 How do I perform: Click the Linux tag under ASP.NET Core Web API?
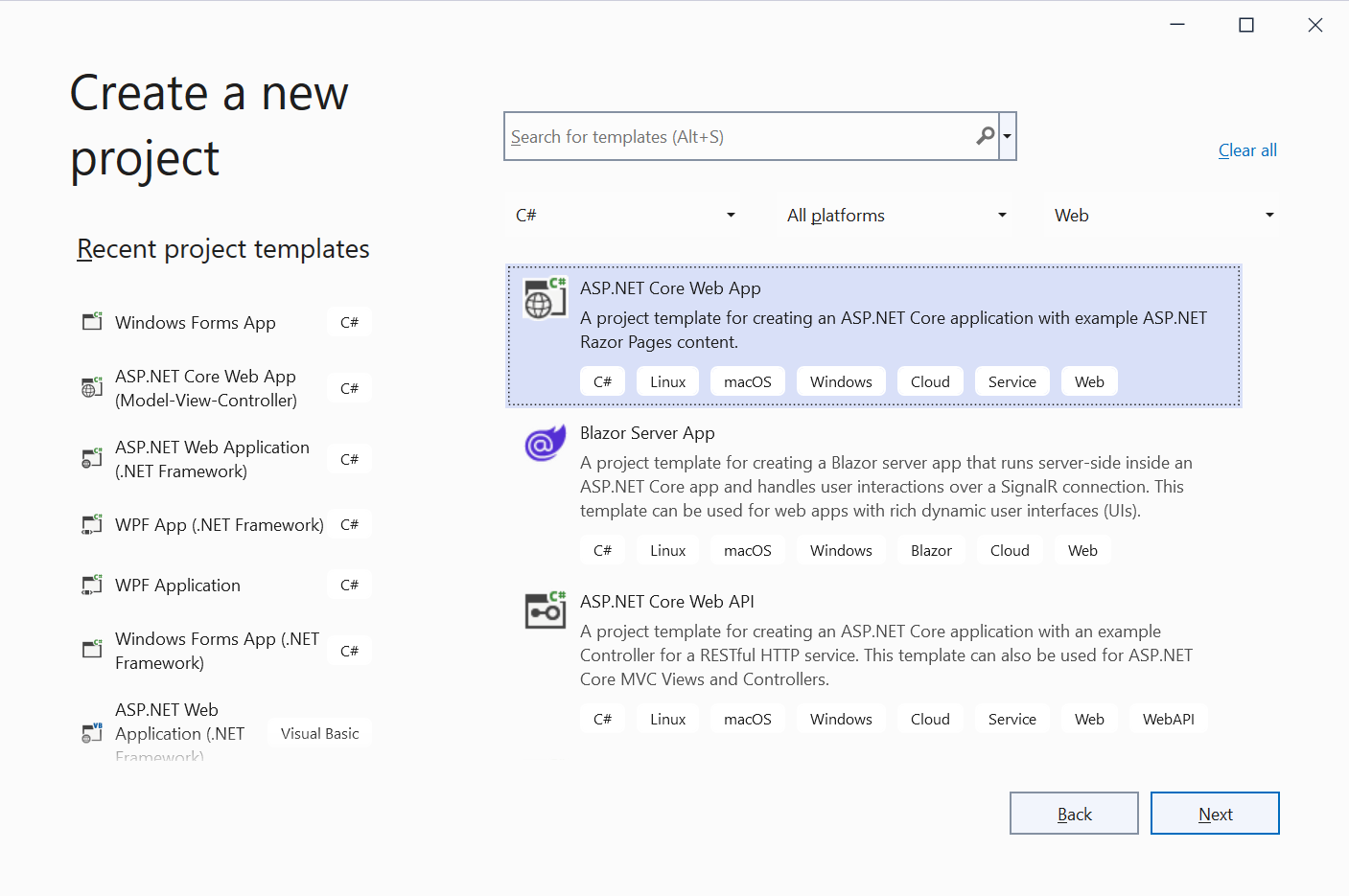click(x=667, y=719)
